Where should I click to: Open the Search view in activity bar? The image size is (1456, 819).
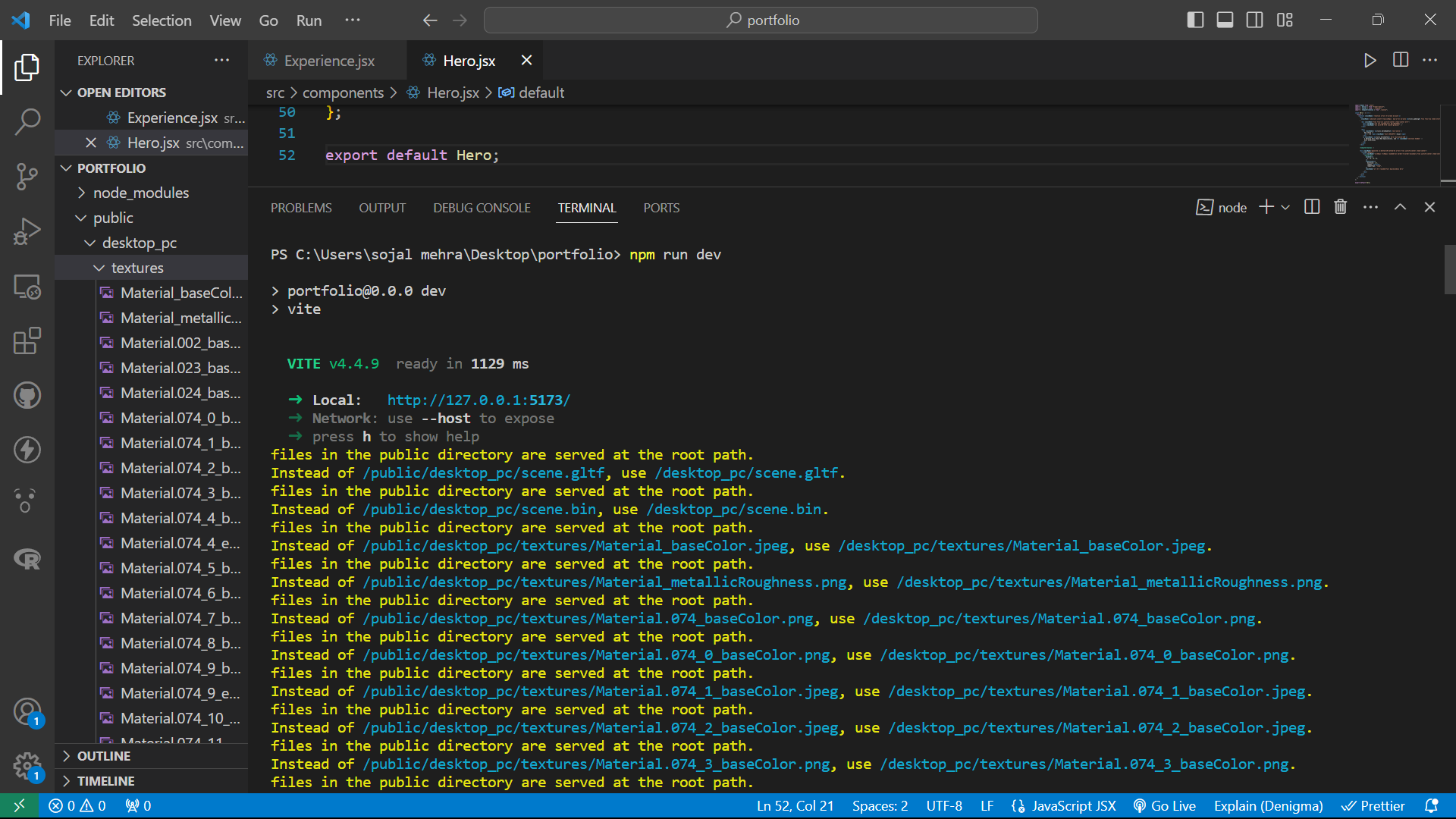pyautogui.click(x=27, y=121)
